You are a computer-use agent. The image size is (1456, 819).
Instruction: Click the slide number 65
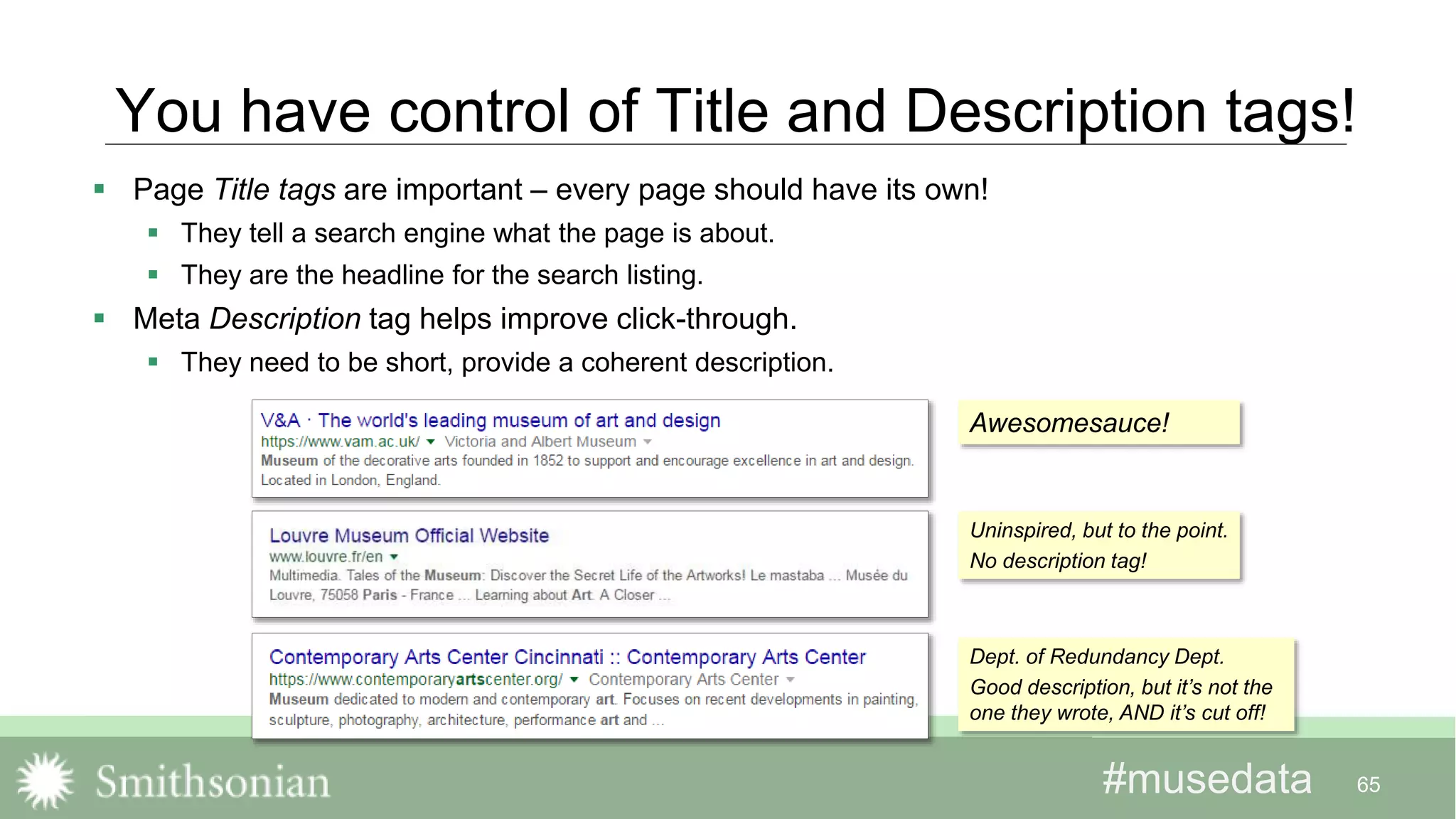click(x=1368, y=784)
